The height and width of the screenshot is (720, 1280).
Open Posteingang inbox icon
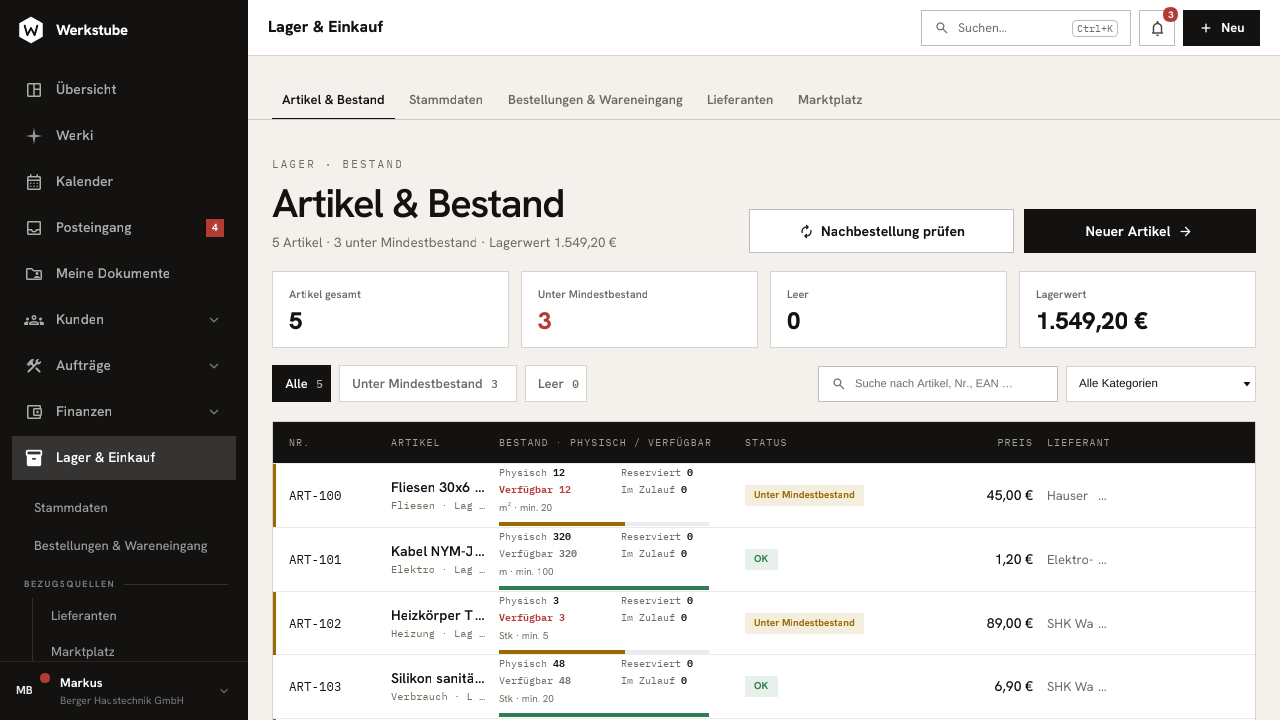coord(34,227)
